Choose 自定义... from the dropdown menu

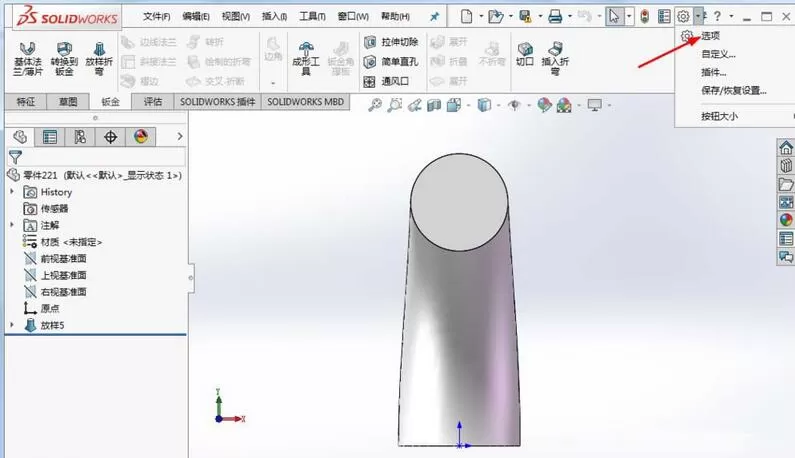point(718,54)
